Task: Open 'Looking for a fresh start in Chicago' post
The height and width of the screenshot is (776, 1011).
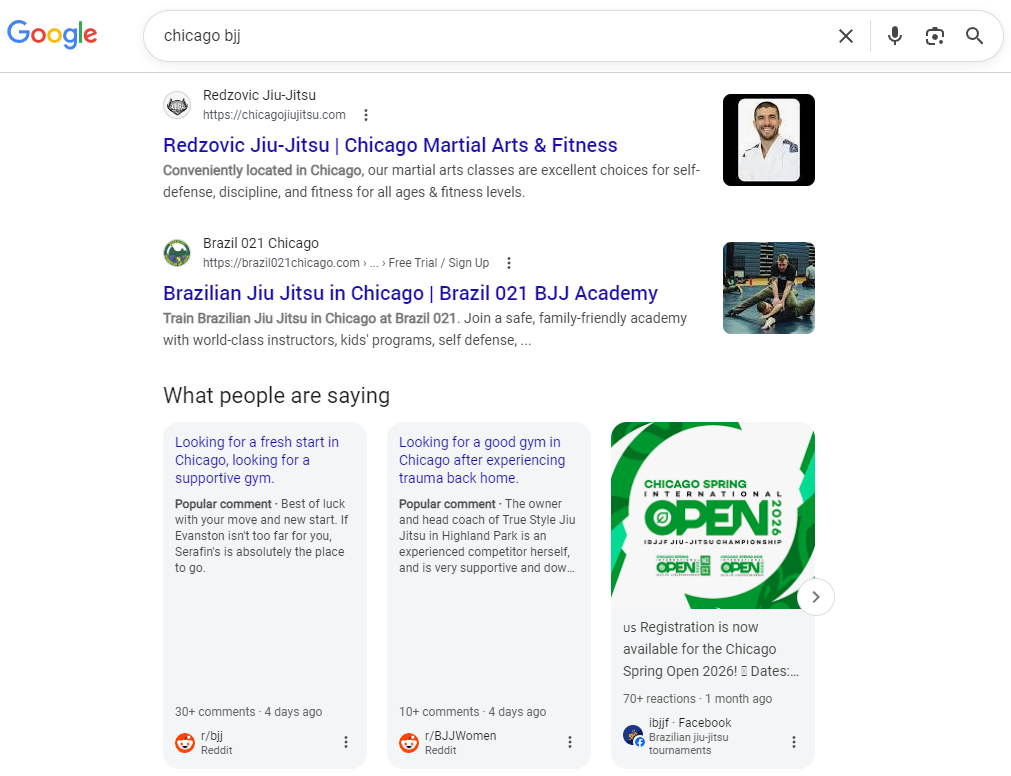Action: (x=257, y=460)
